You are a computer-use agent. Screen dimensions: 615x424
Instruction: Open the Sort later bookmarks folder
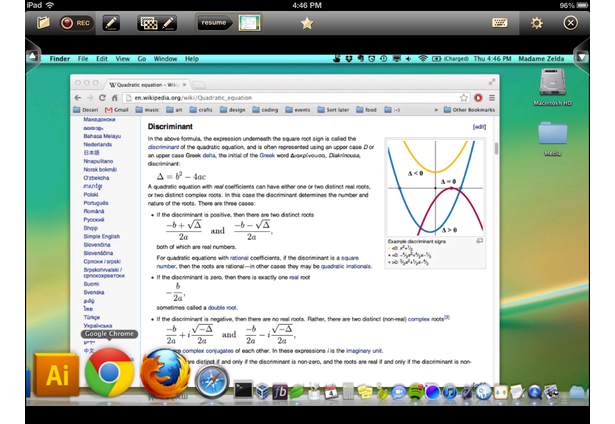[333, 110]
